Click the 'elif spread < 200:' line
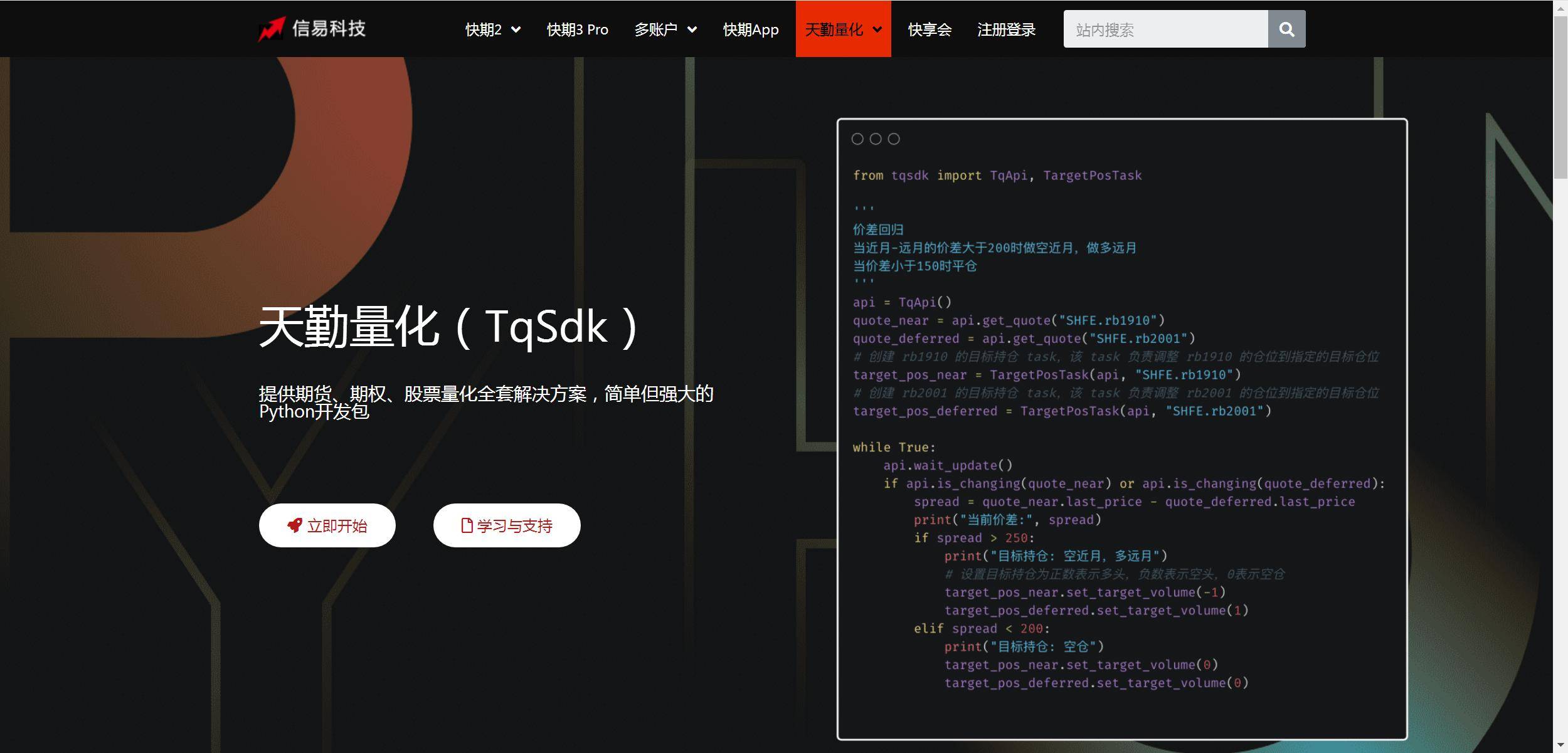The image size is (1568, 753). (982, 628)
